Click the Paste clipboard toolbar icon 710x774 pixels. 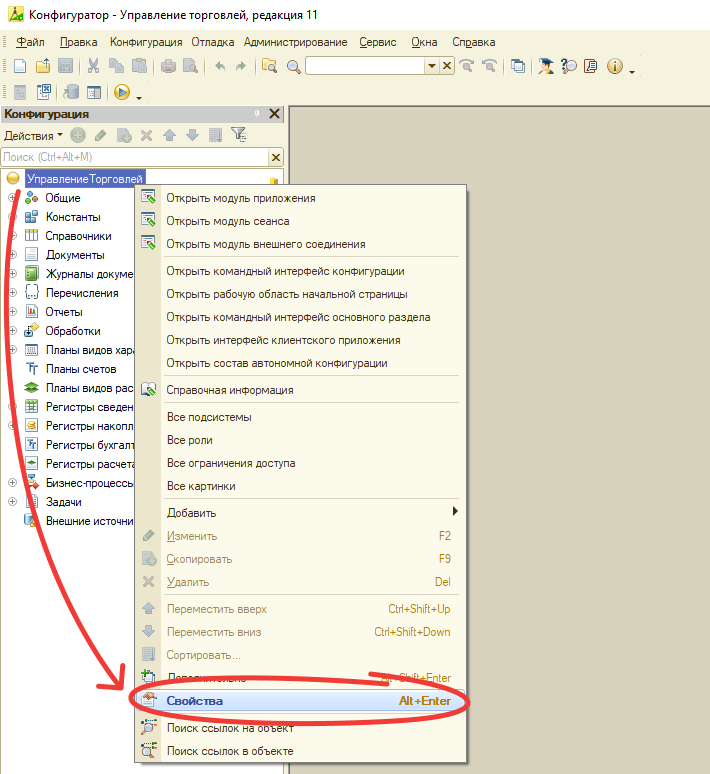139,66
